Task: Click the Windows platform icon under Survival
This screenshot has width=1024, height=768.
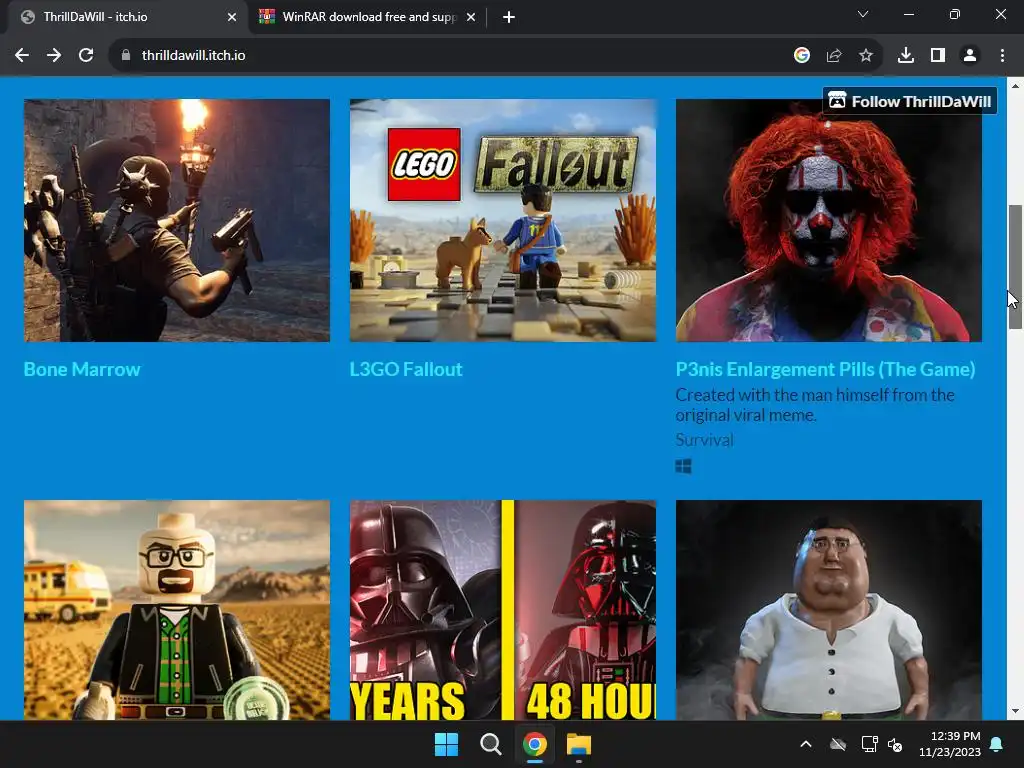Action: pos(684,466)
